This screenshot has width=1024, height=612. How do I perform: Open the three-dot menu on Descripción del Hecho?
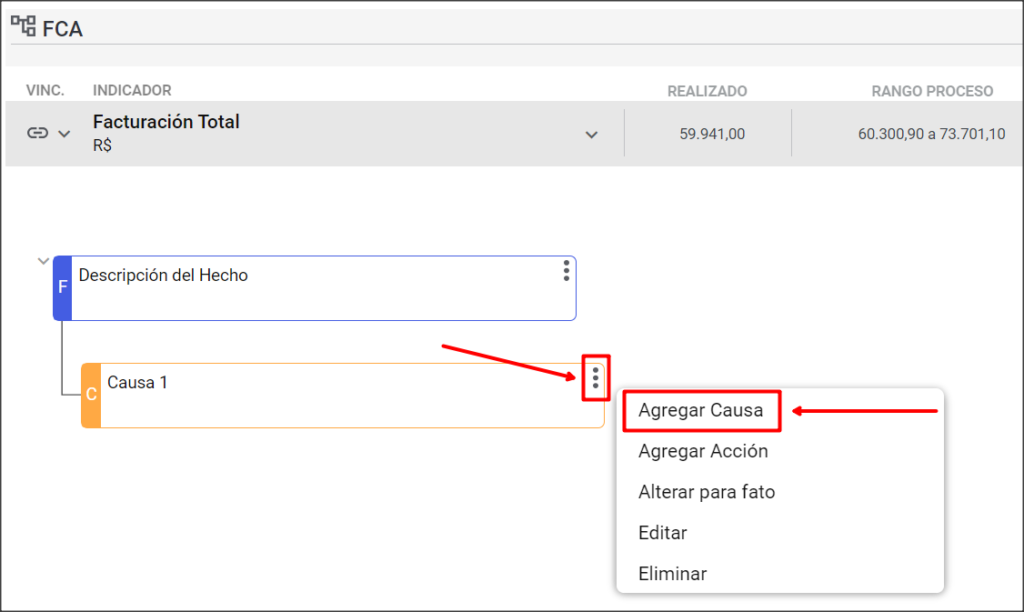[x=566, y=270]
